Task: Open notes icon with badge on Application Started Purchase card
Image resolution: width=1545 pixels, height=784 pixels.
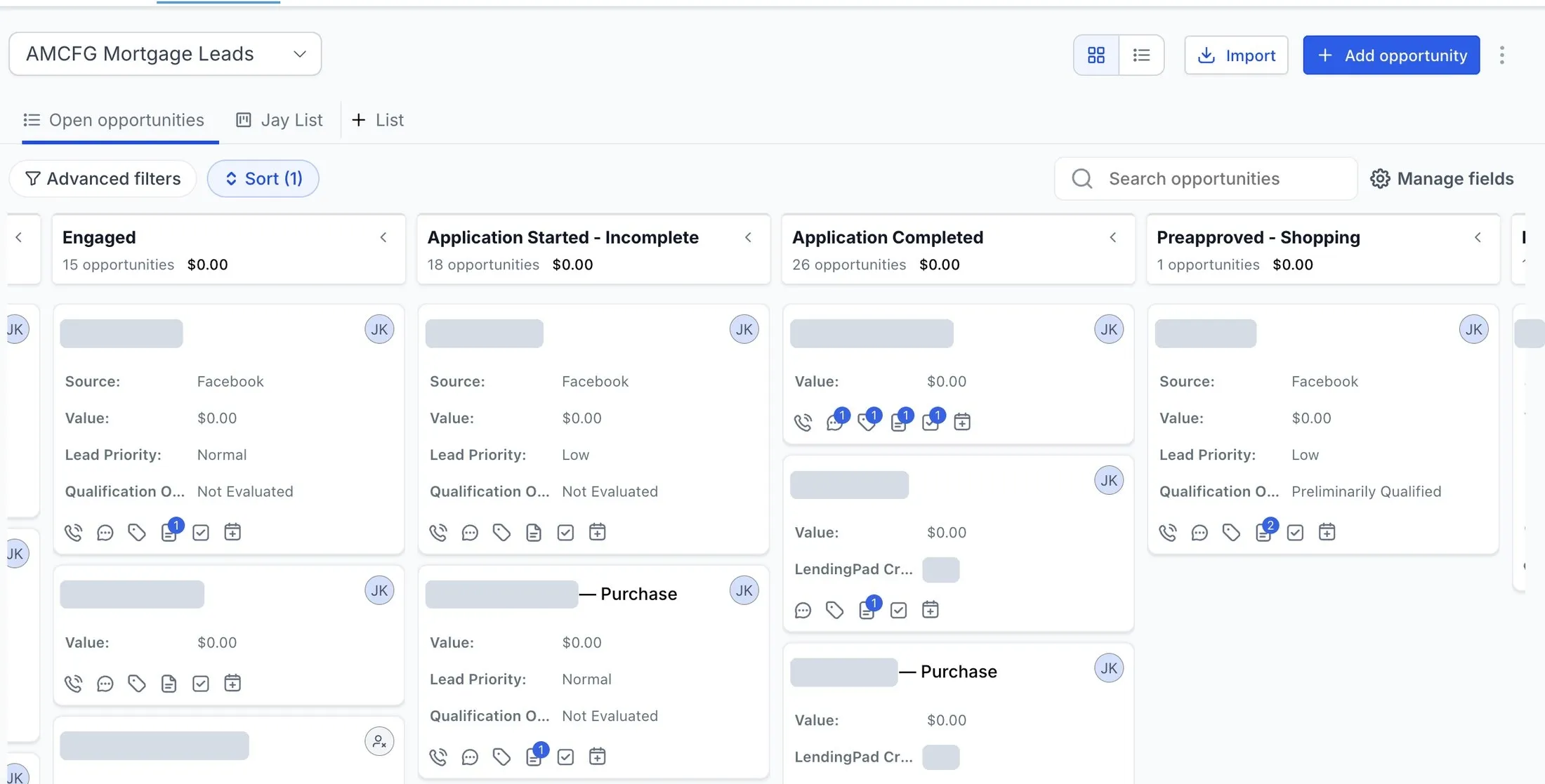Action: (535, 756)
